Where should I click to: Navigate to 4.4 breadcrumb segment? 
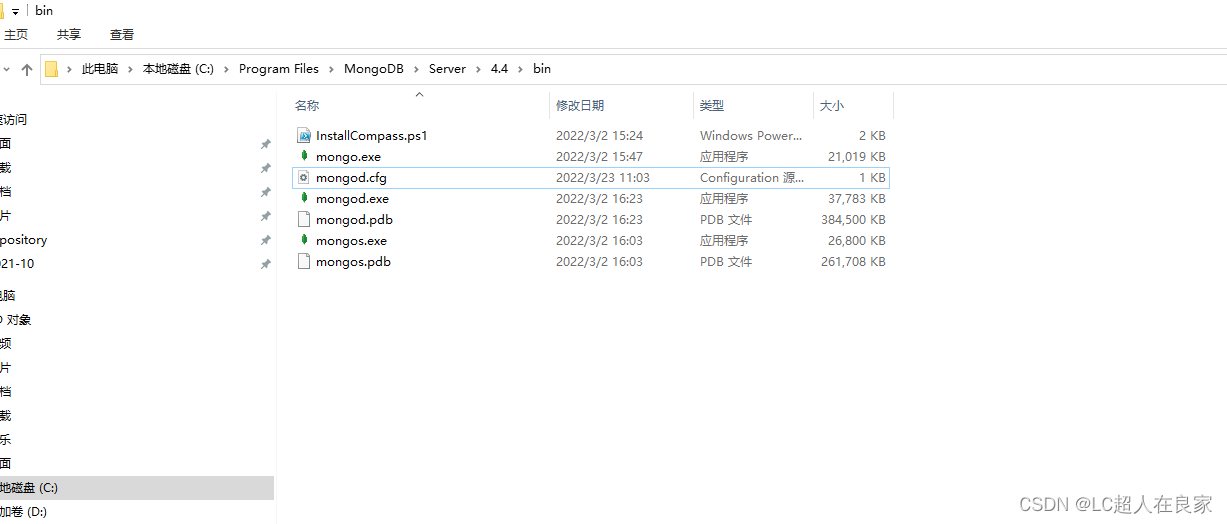pos(499,69)
